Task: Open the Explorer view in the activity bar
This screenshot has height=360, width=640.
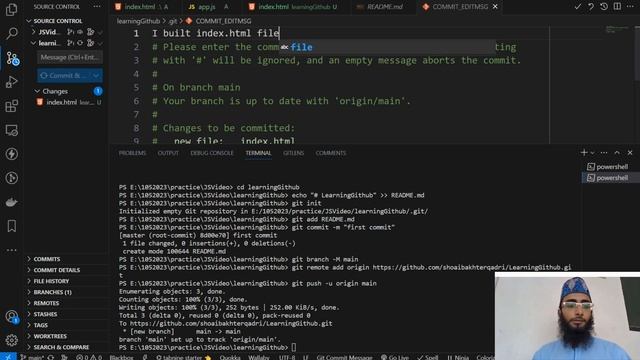Action: [x=11, y=9]
